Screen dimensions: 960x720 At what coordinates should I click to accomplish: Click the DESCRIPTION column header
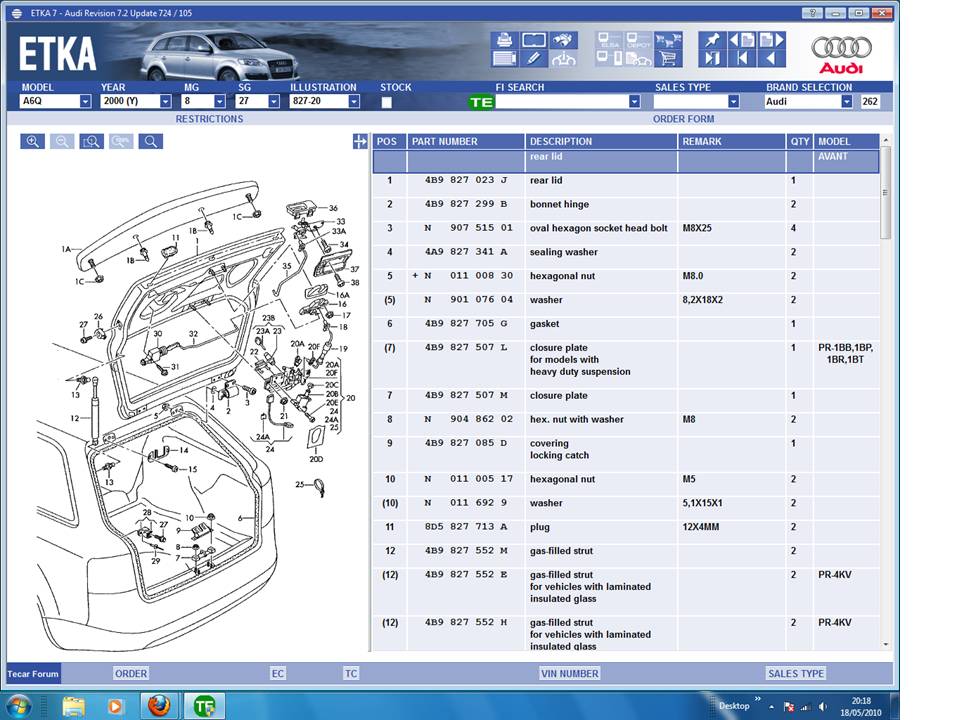click(601, 141)
